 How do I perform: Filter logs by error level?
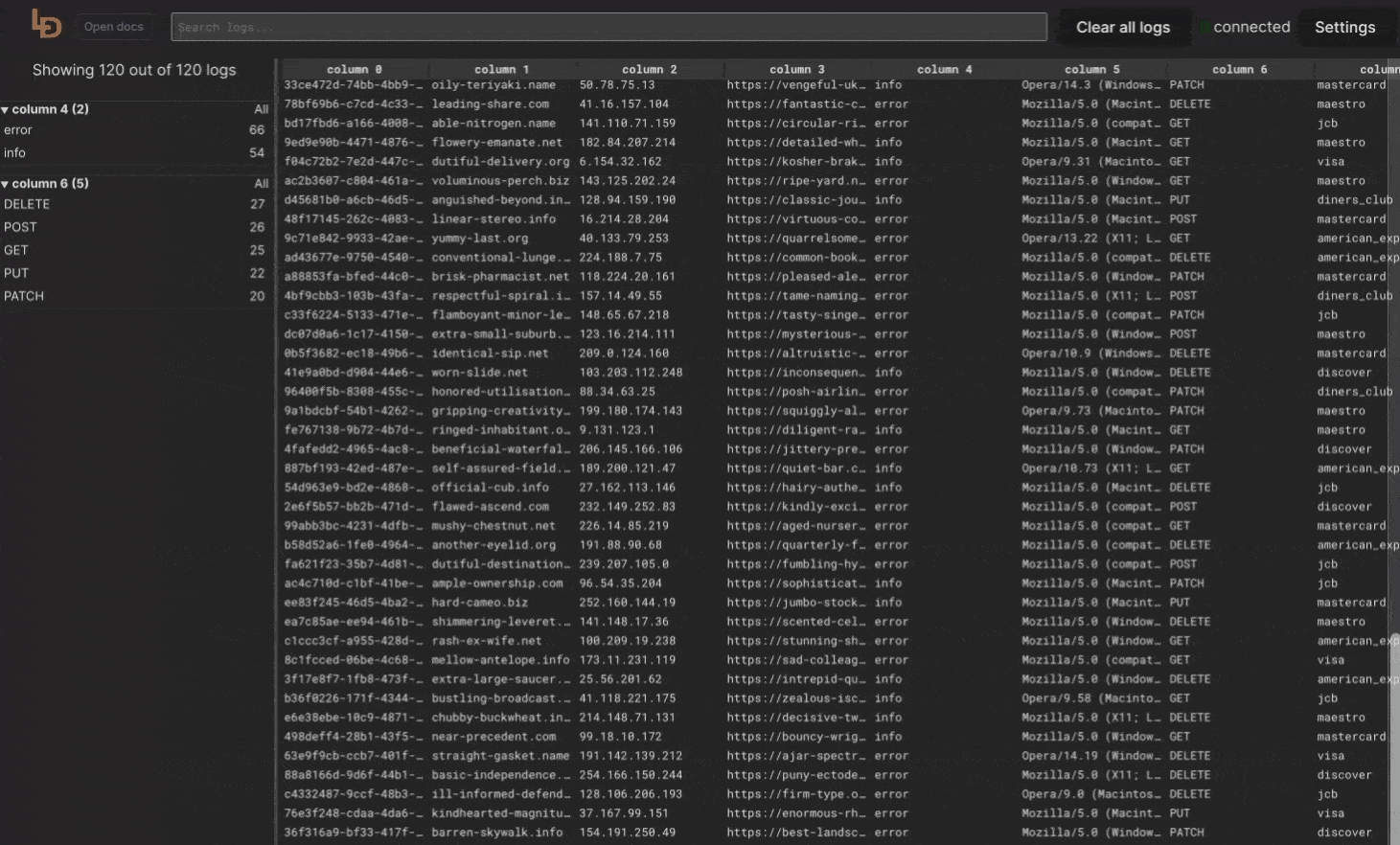(18, 130)
